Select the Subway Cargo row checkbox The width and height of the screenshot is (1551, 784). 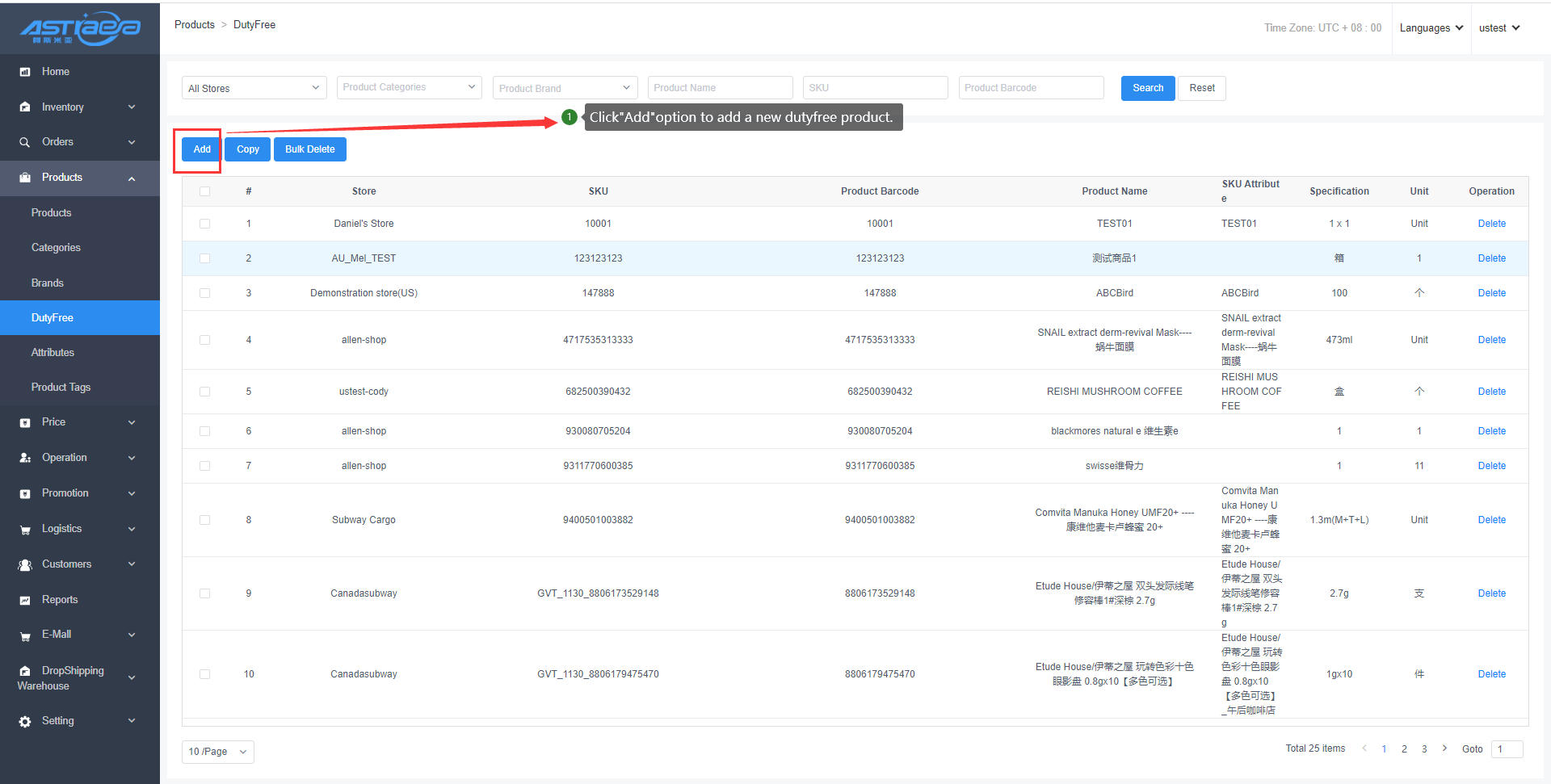[204, 520]
